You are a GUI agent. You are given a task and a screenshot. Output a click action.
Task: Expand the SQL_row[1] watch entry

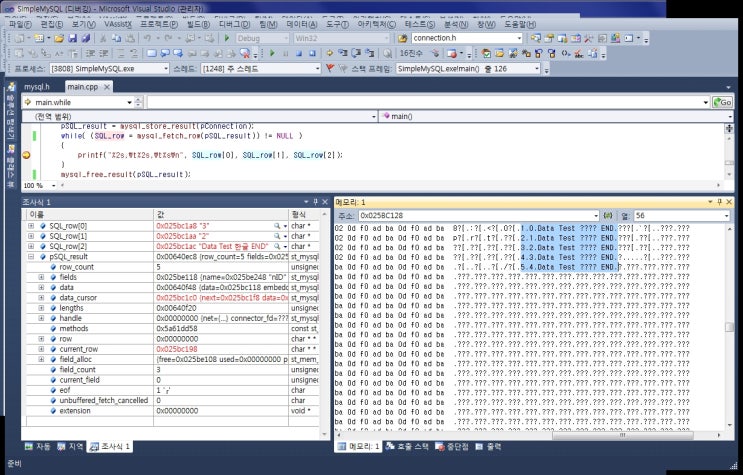click(x=31, y=236)
